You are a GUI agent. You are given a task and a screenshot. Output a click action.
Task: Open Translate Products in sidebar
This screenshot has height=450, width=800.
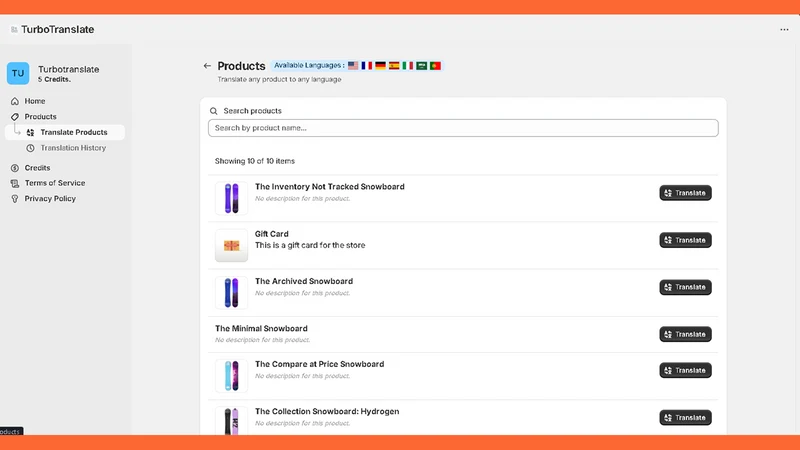pyautogui.click(x=65, y=132)
